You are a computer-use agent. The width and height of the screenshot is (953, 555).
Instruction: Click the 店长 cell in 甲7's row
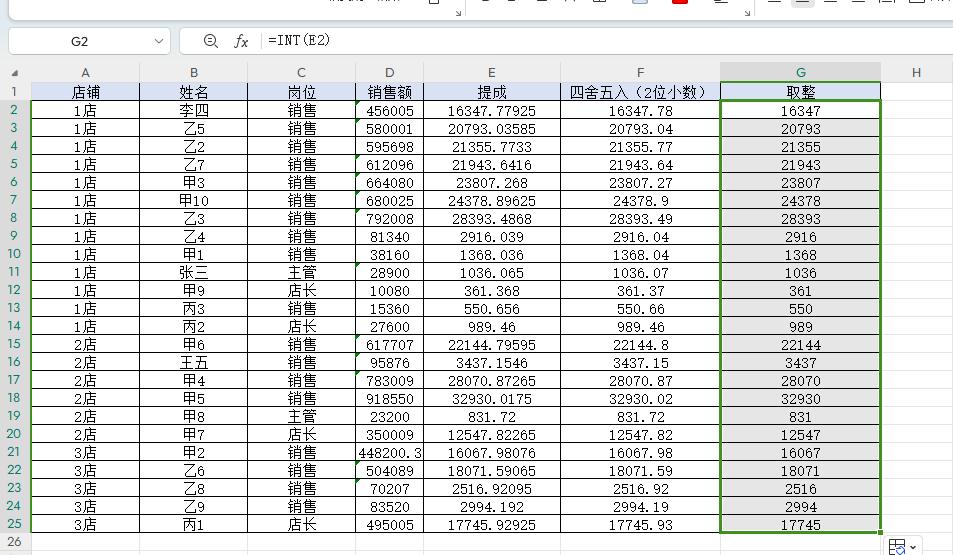pyautogui.click(x=301, y=435)
